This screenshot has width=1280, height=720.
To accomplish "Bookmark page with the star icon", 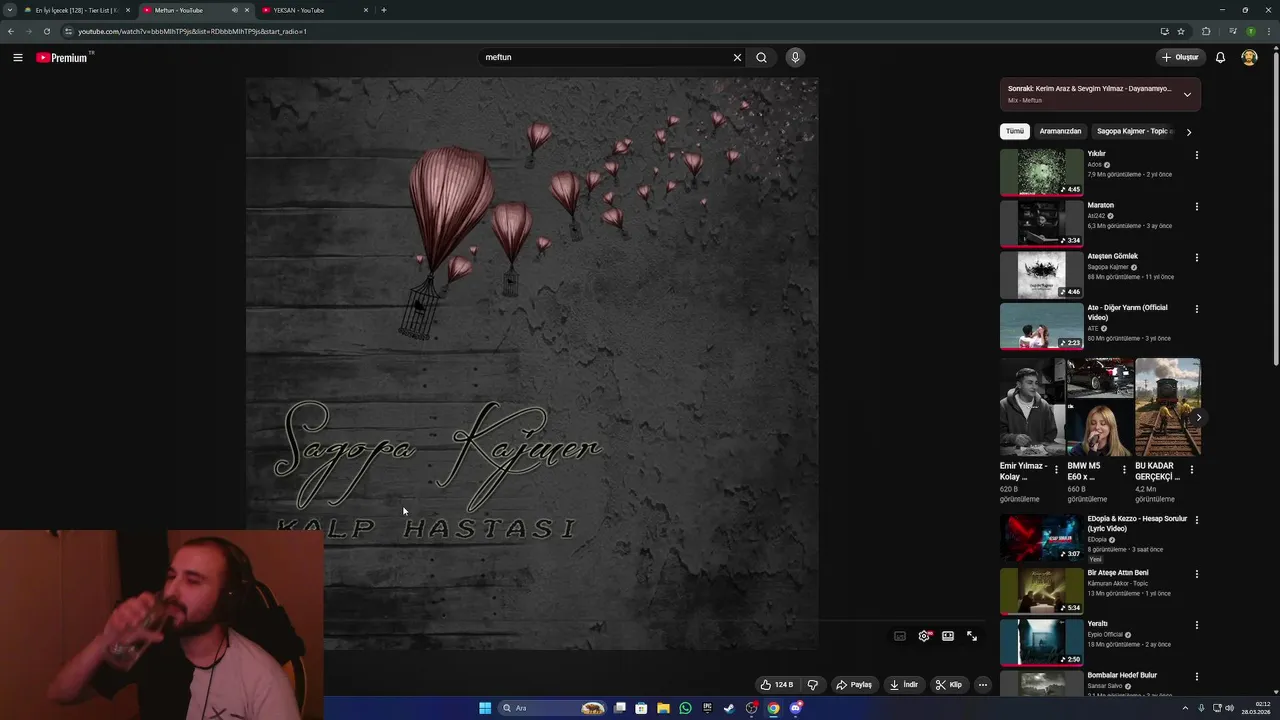I will (x=1181, y=31).
